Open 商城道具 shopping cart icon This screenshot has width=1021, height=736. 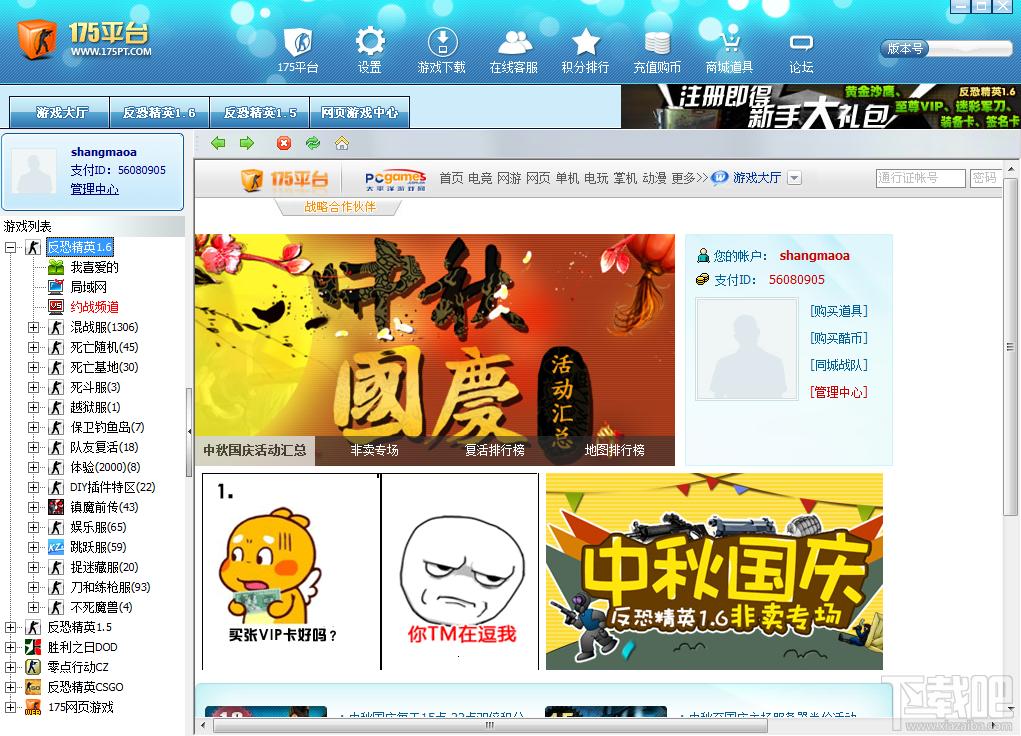pyautogui.click(x=729, y=42)
